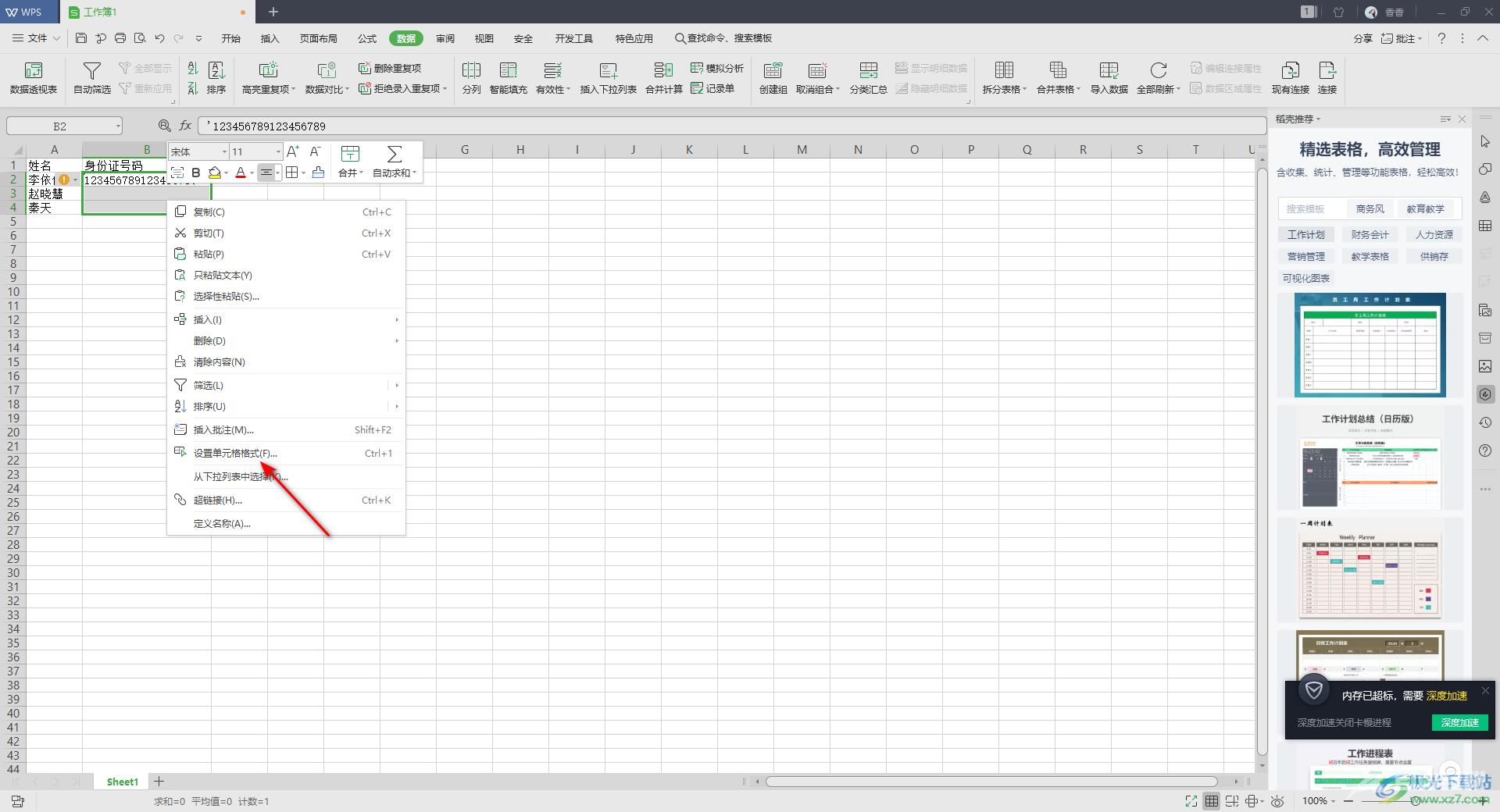Screen dimensions: 1500x812
Task: Click the undo icon
Action: pos(159,37)
